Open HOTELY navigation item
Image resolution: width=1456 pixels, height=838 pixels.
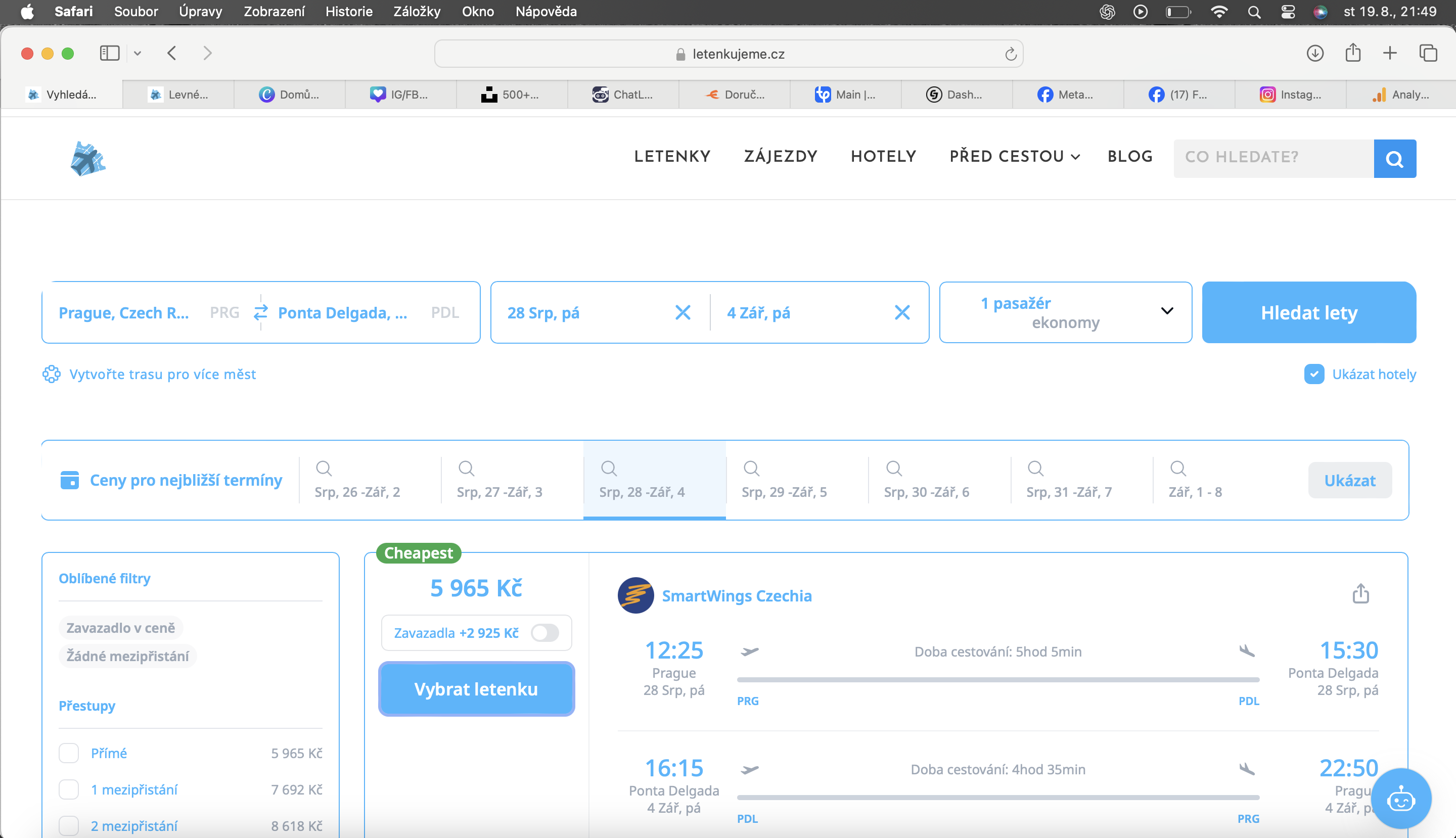point(883,157)
